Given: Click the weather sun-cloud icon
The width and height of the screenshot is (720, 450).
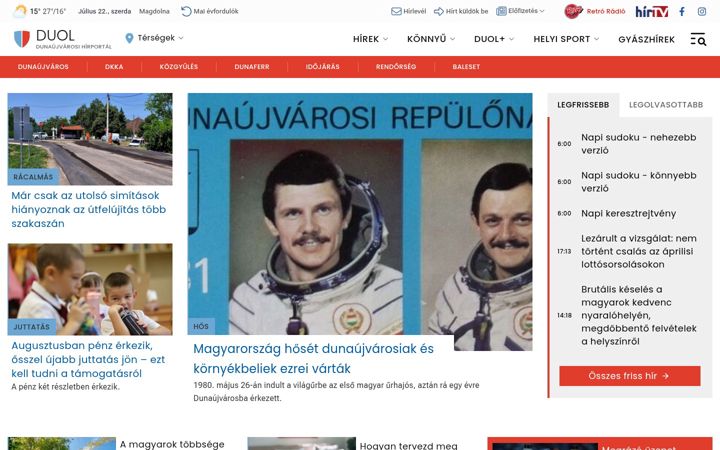Looking at the screenshot, I should click(20, 11).
